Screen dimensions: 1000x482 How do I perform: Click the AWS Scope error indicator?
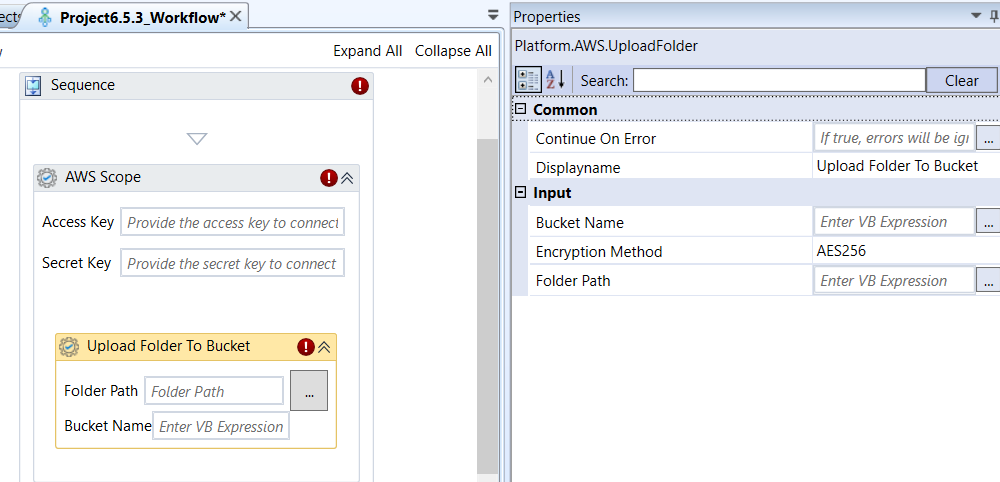pyautogui.click(x=328, y=178)
